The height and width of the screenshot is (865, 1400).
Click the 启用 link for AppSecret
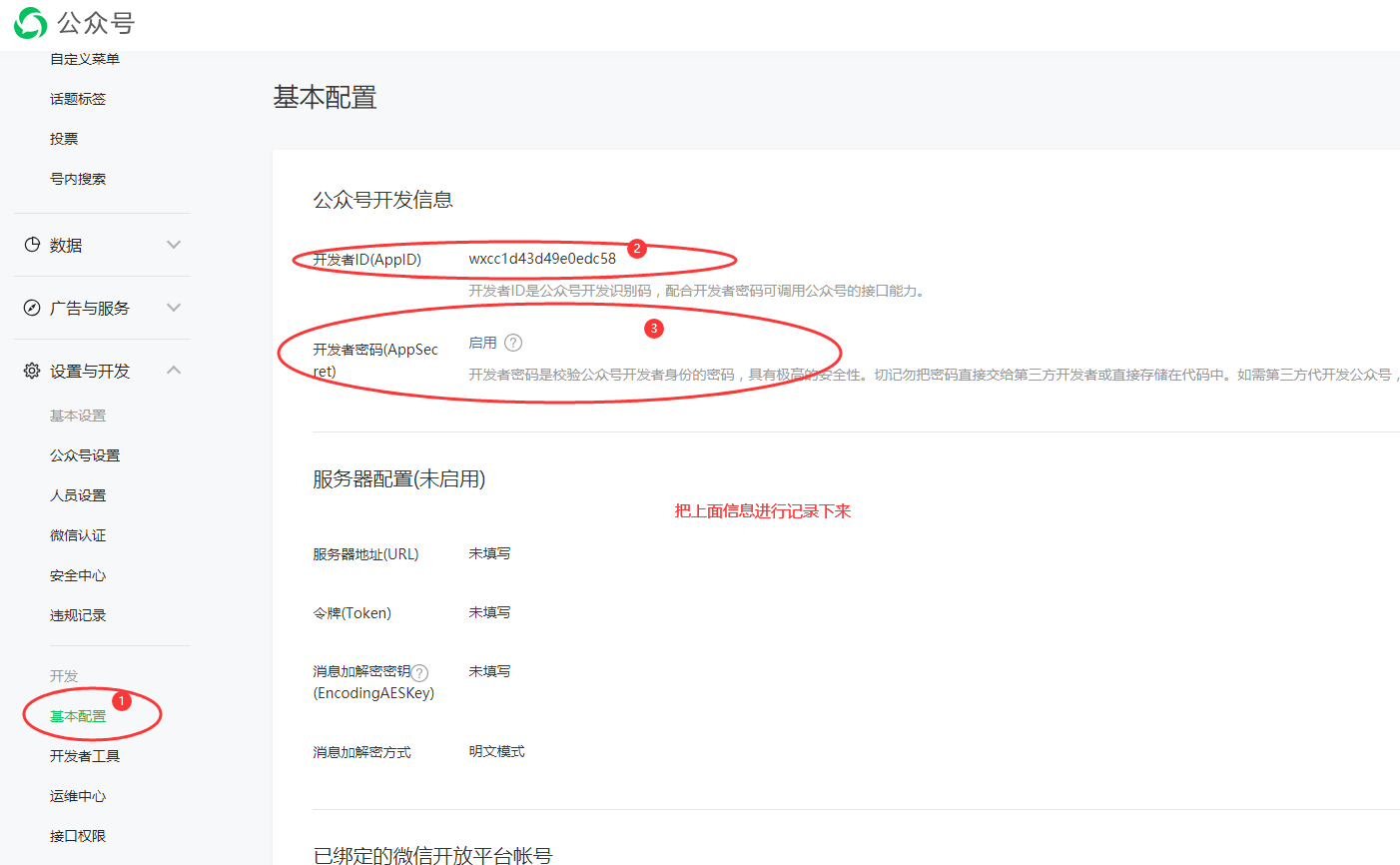tap(483, 343)
